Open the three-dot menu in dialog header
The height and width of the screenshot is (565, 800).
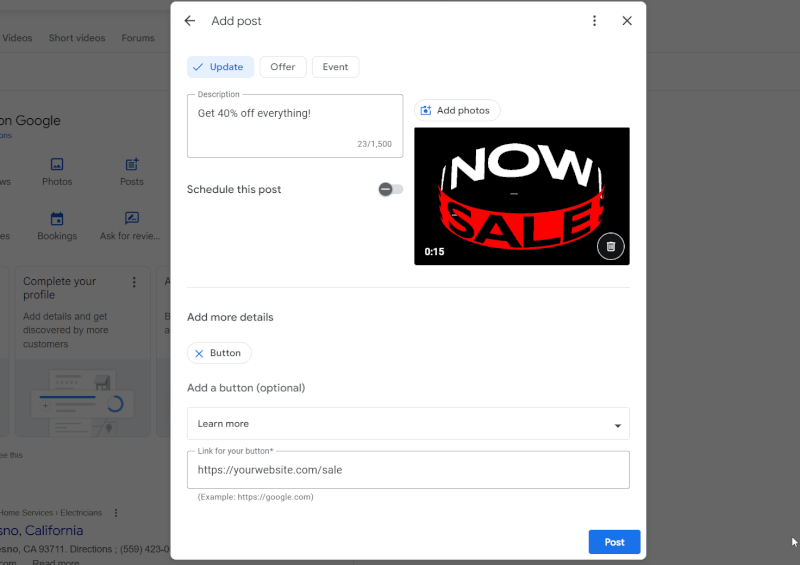pyautogui.click(x=594, y=21)
